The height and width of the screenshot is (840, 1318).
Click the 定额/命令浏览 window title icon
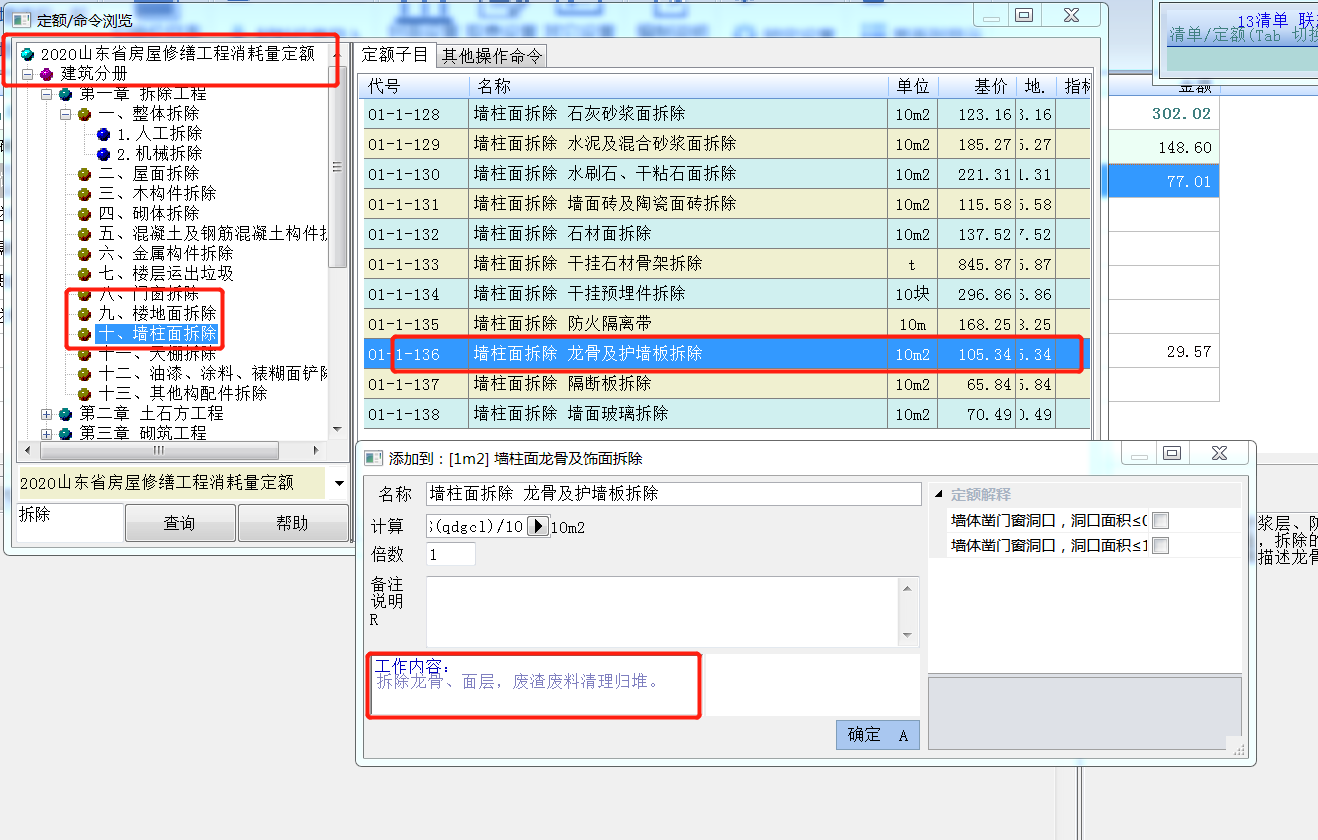point(21,19)
